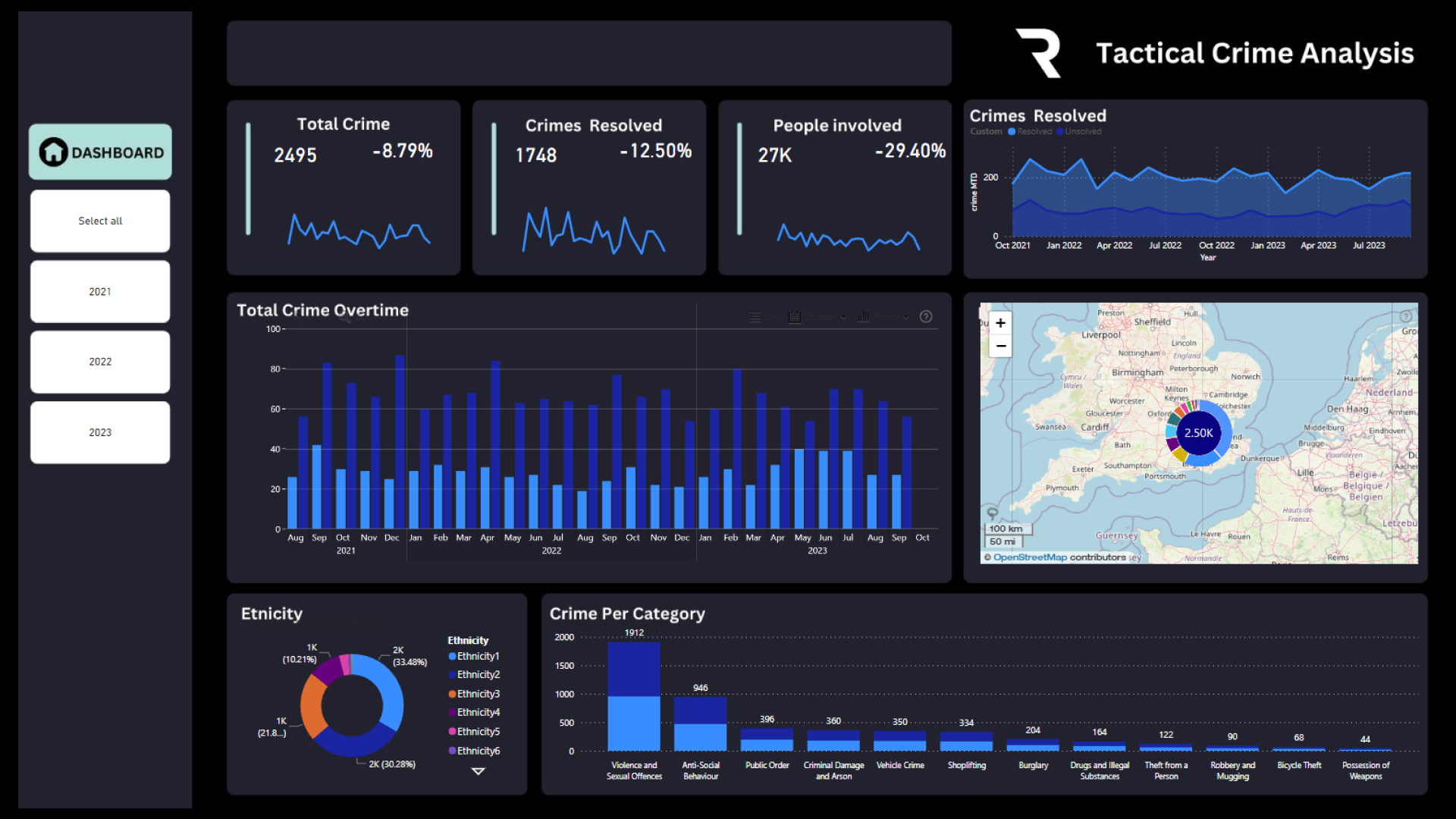Click the Vehicle Crime category label
Viewport: 1456px width, 819px height.
point(900,765)
